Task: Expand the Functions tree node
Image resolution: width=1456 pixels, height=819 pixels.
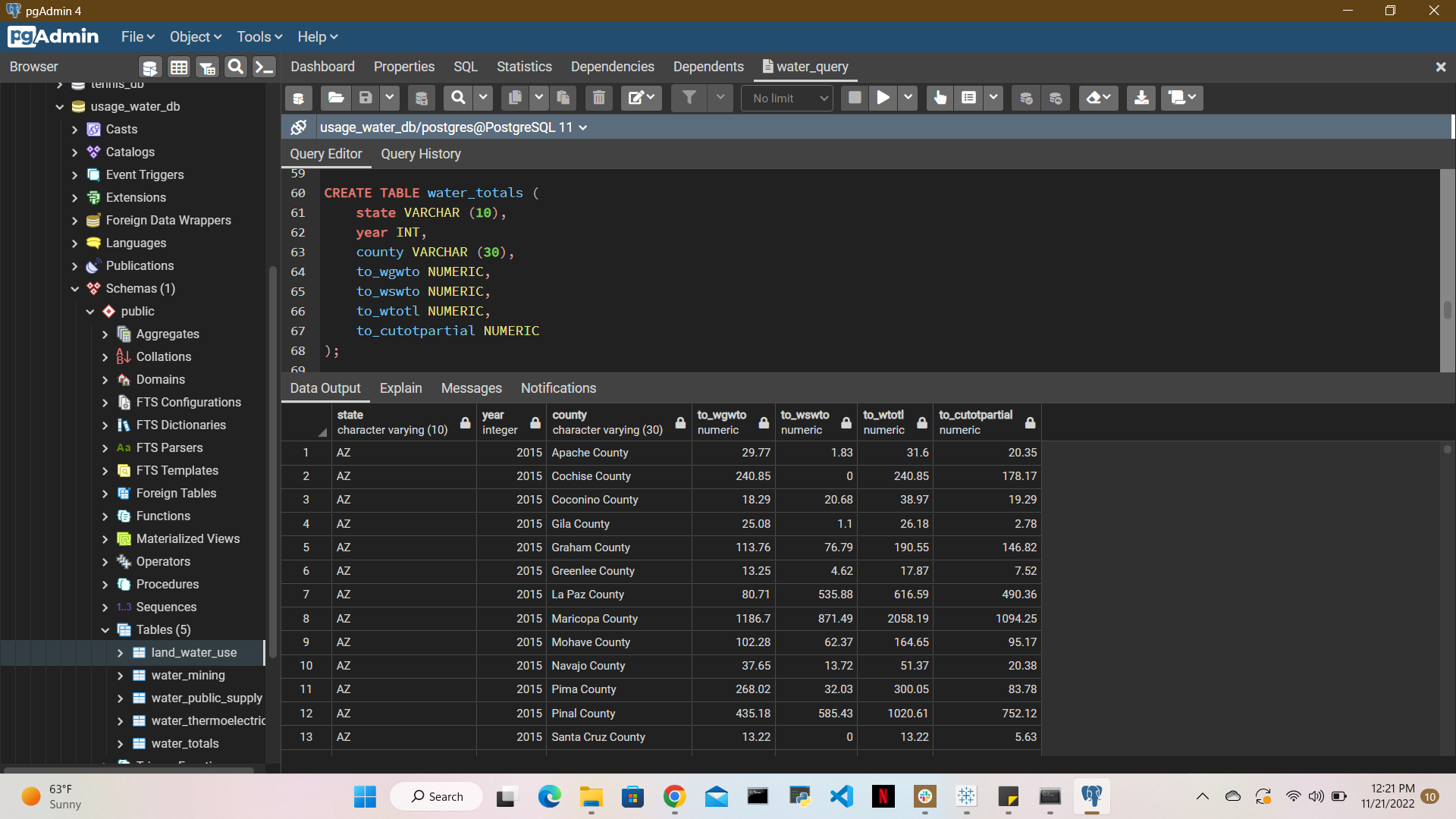Action: click(105, 516)
